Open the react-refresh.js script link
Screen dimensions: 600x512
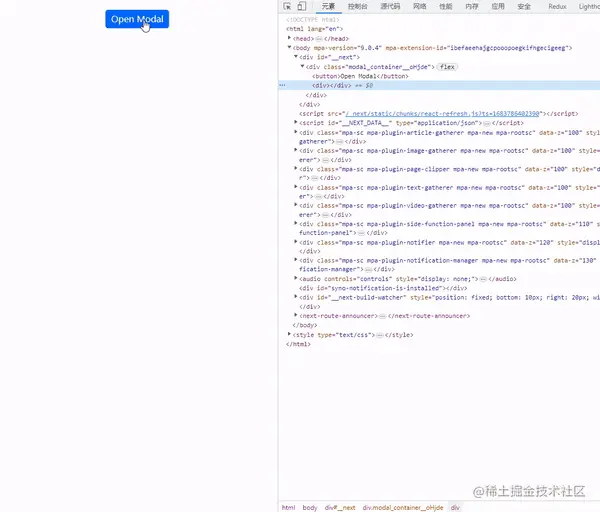click(442, 114)
